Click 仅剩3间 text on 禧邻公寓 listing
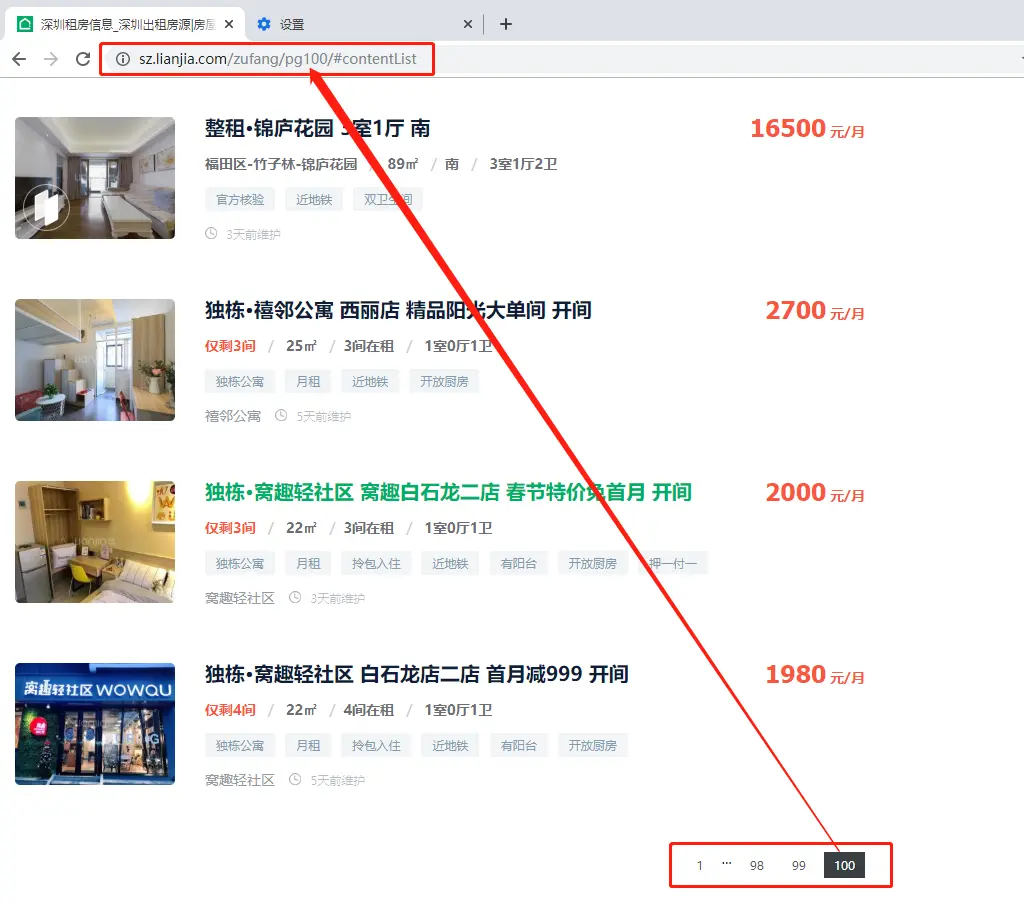Screen dimensions: 1024x903 pos(230,346)
